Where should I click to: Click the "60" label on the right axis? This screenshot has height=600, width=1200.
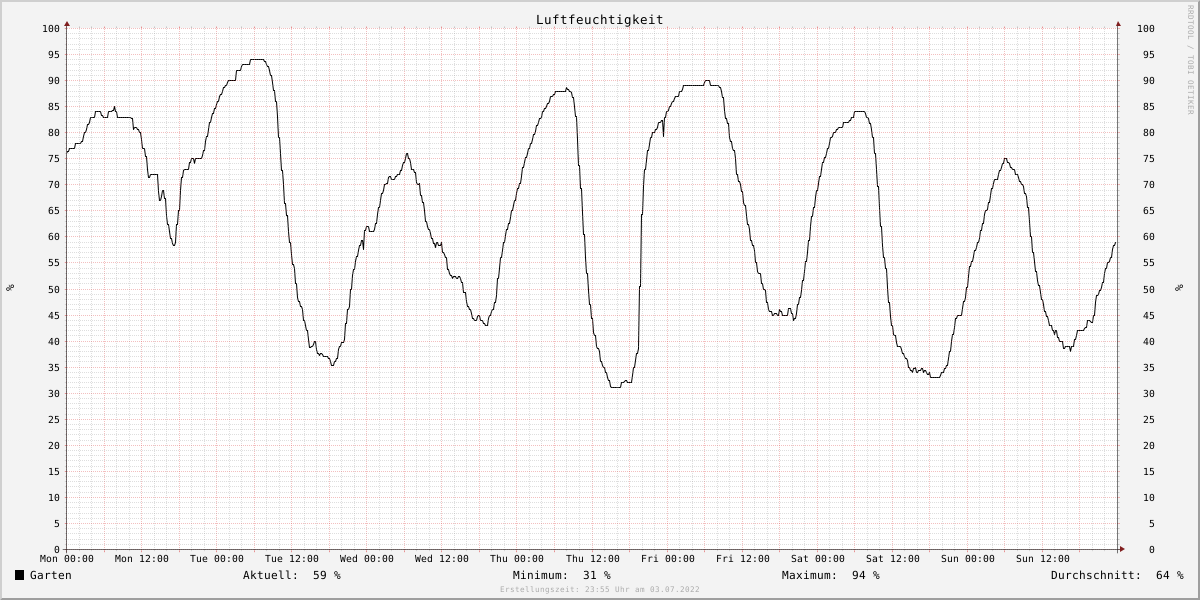pyautogui.click(x=1148, y=237)
